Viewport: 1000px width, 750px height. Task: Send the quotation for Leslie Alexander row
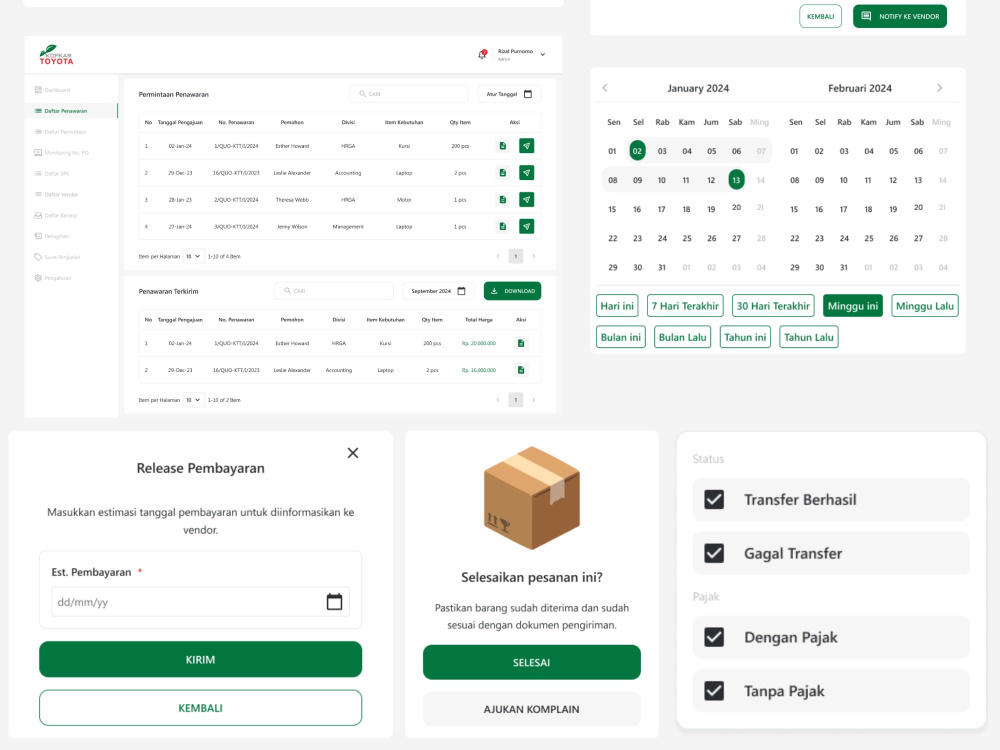point(526,173)
